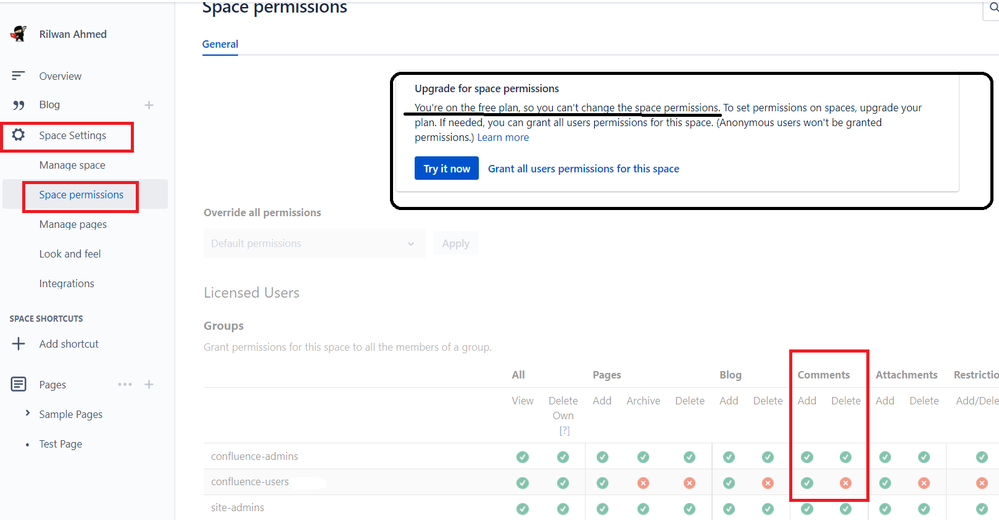
Task: Click the plus icon next to Pages
Action: pyautogui.click(x=148, y=384)
